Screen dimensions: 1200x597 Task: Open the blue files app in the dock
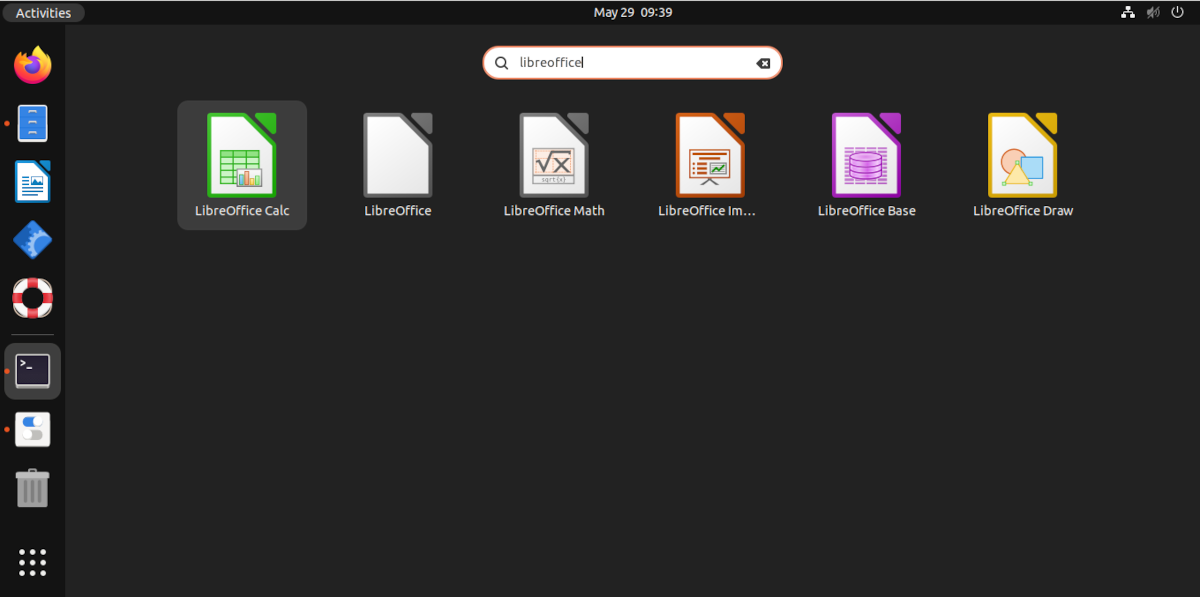click(x=32, y=122)
